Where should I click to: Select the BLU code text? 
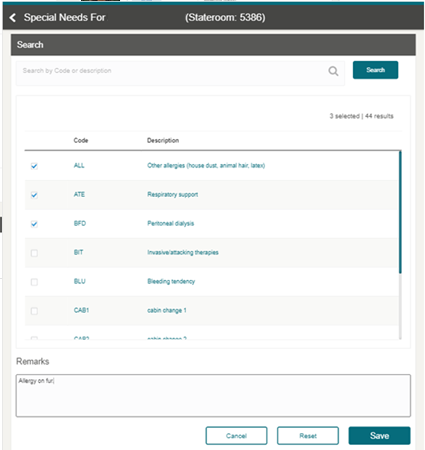[x=80, y=281]
